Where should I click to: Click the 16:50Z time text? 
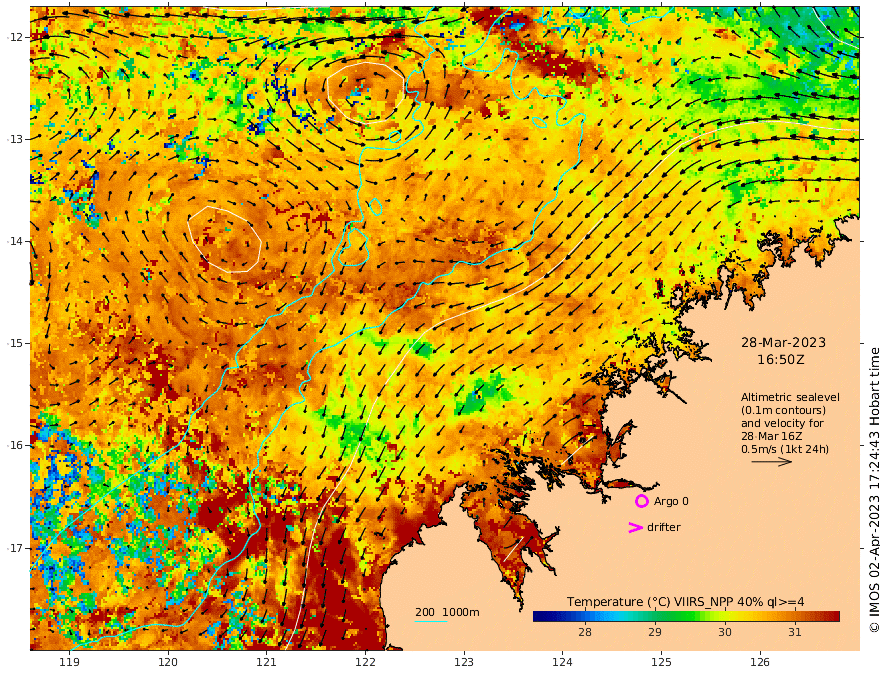tap(781, 360)
